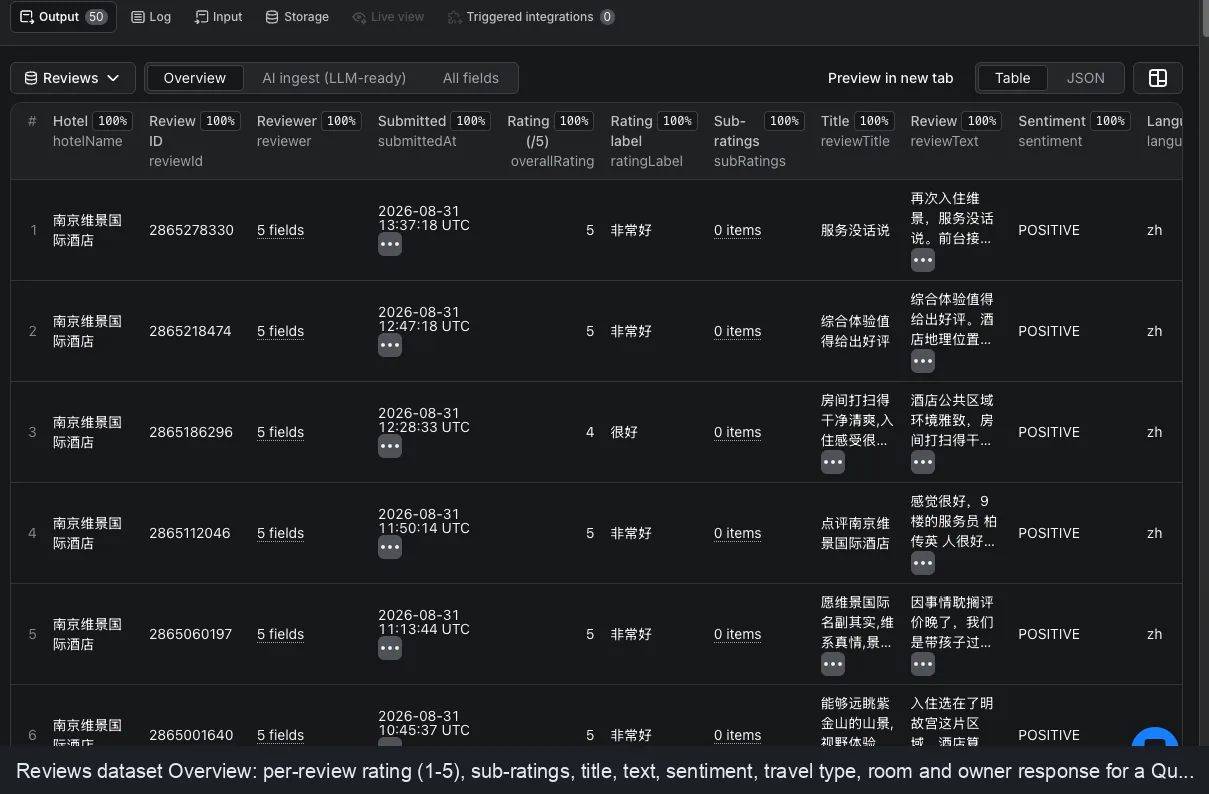Screen dimensions: 1209x794
Task: Open 0 items sub-ratings in row 2
Action: point(737,331)
